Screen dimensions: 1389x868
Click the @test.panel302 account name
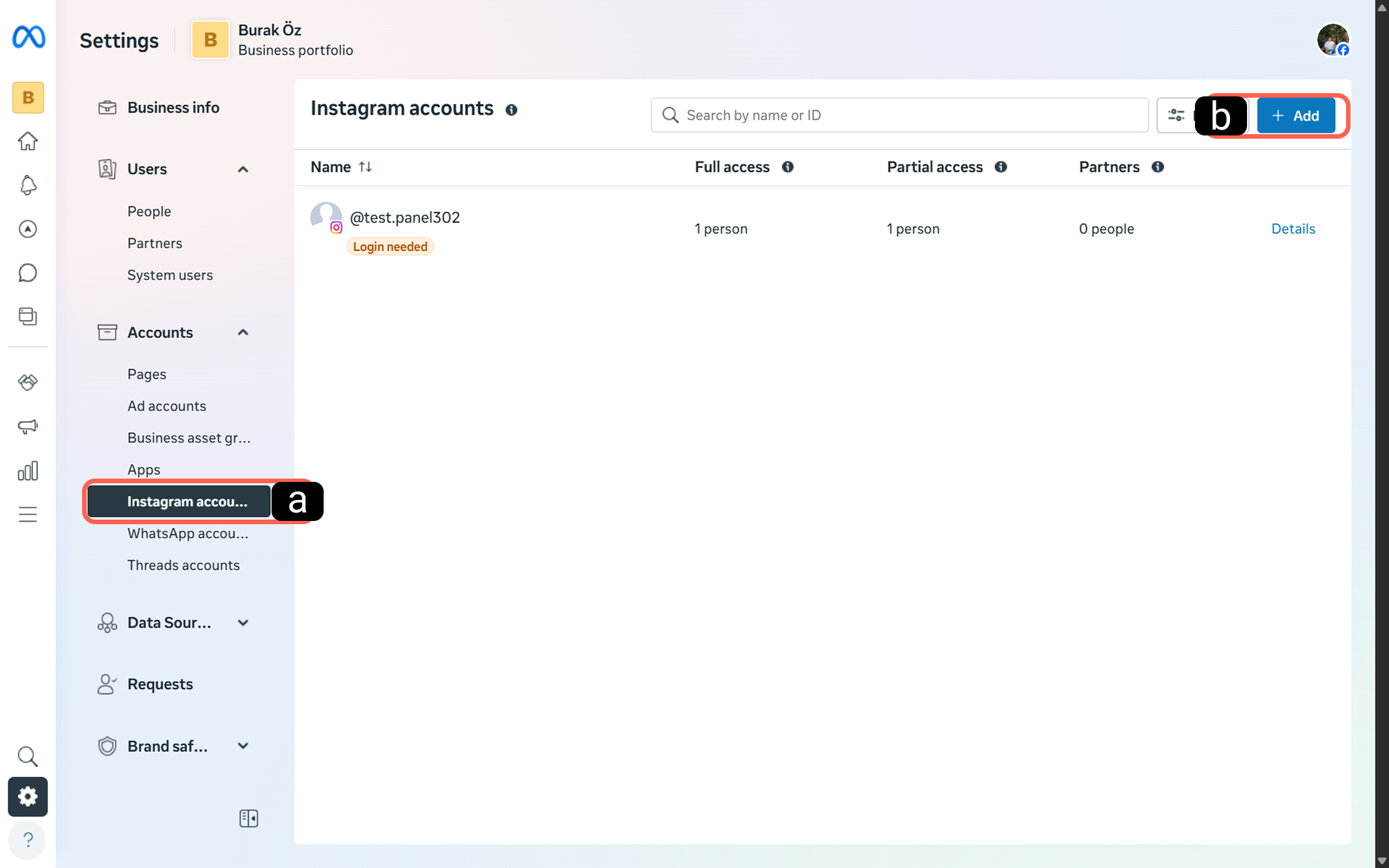coord(405,217)
